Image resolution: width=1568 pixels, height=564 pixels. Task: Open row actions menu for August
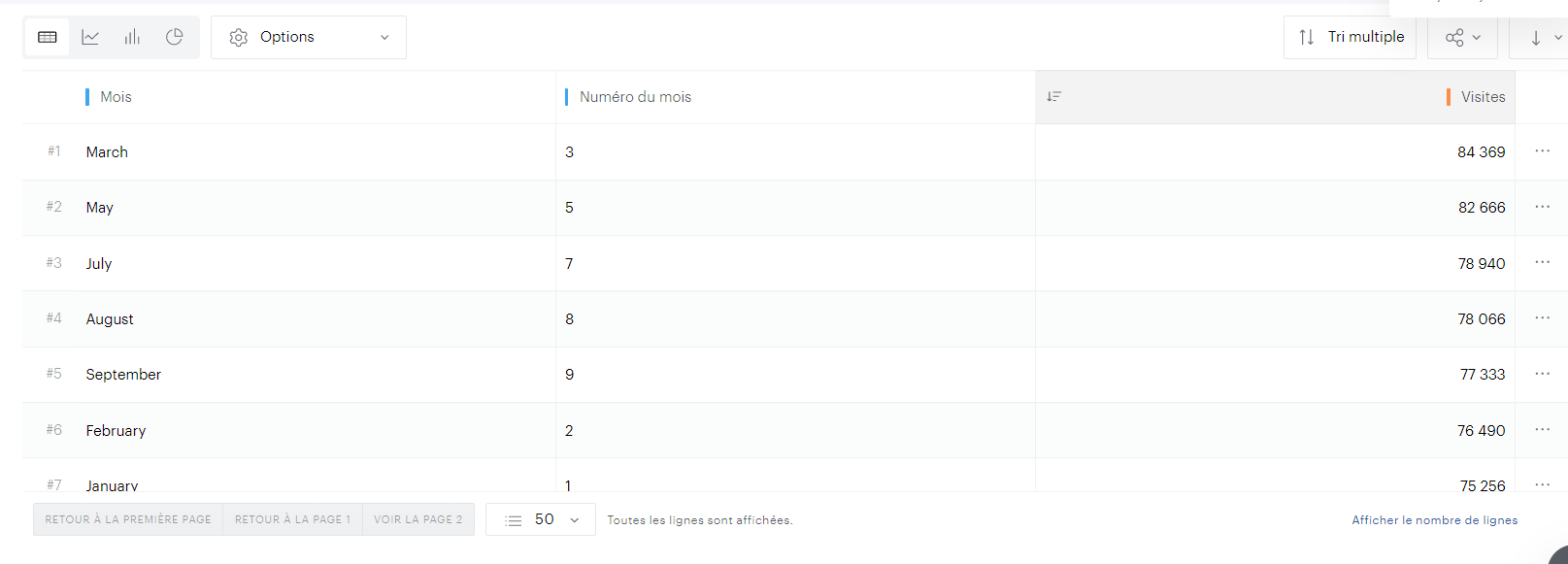click(x=1542, y=318)
